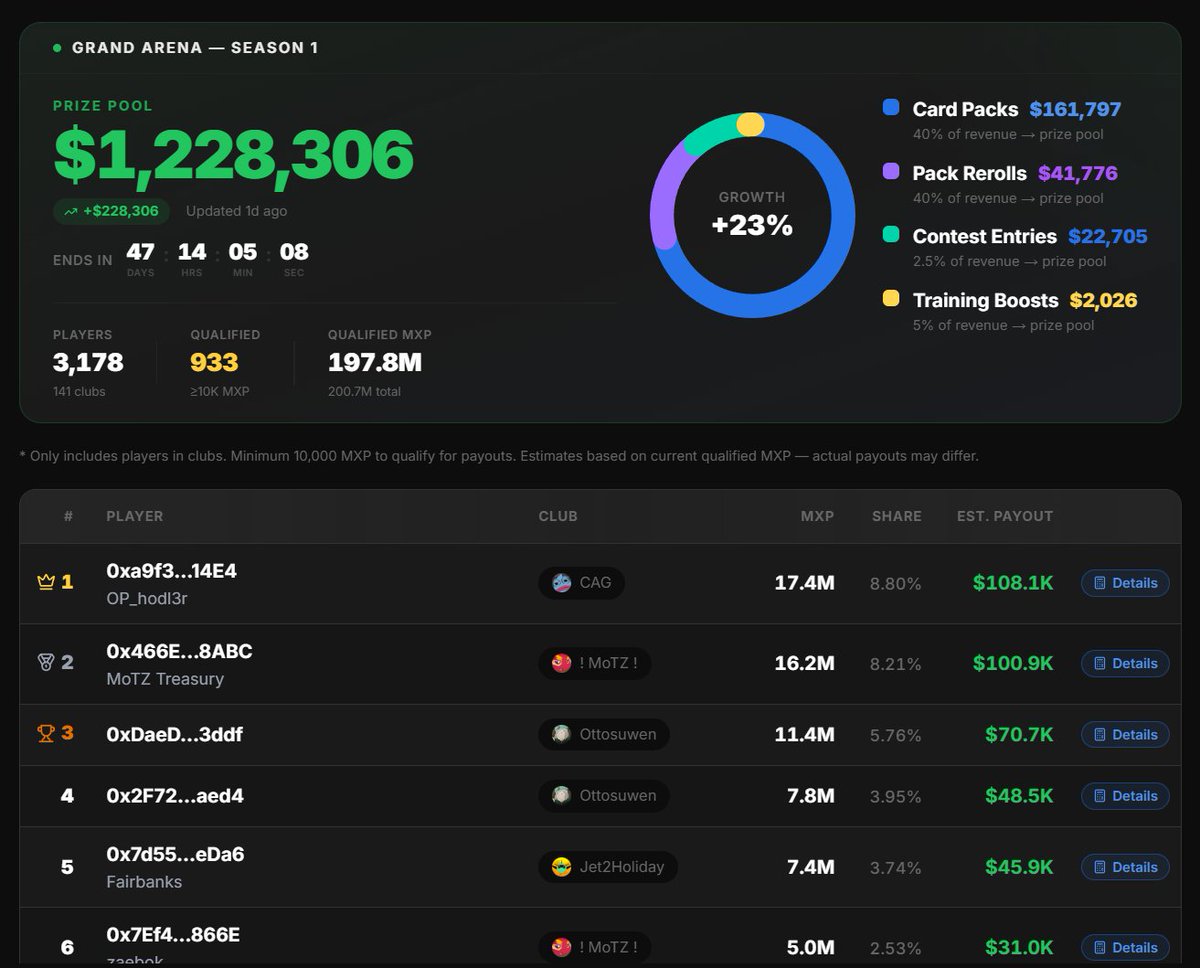1200x968 pixels.
Task: Sort by the CLUB column header
Action: point(558,516)
